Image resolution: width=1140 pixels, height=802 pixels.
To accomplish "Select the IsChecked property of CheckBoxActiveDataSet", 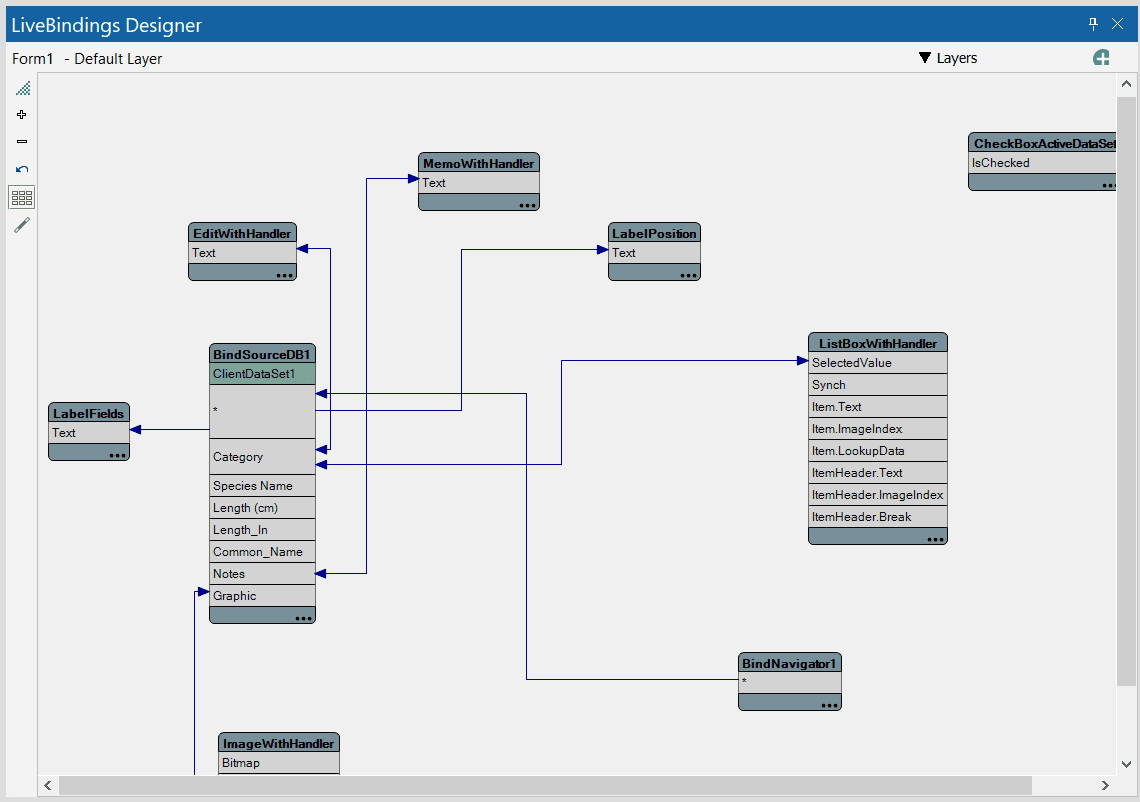I will pyautogui.click(x=999, y=162).
